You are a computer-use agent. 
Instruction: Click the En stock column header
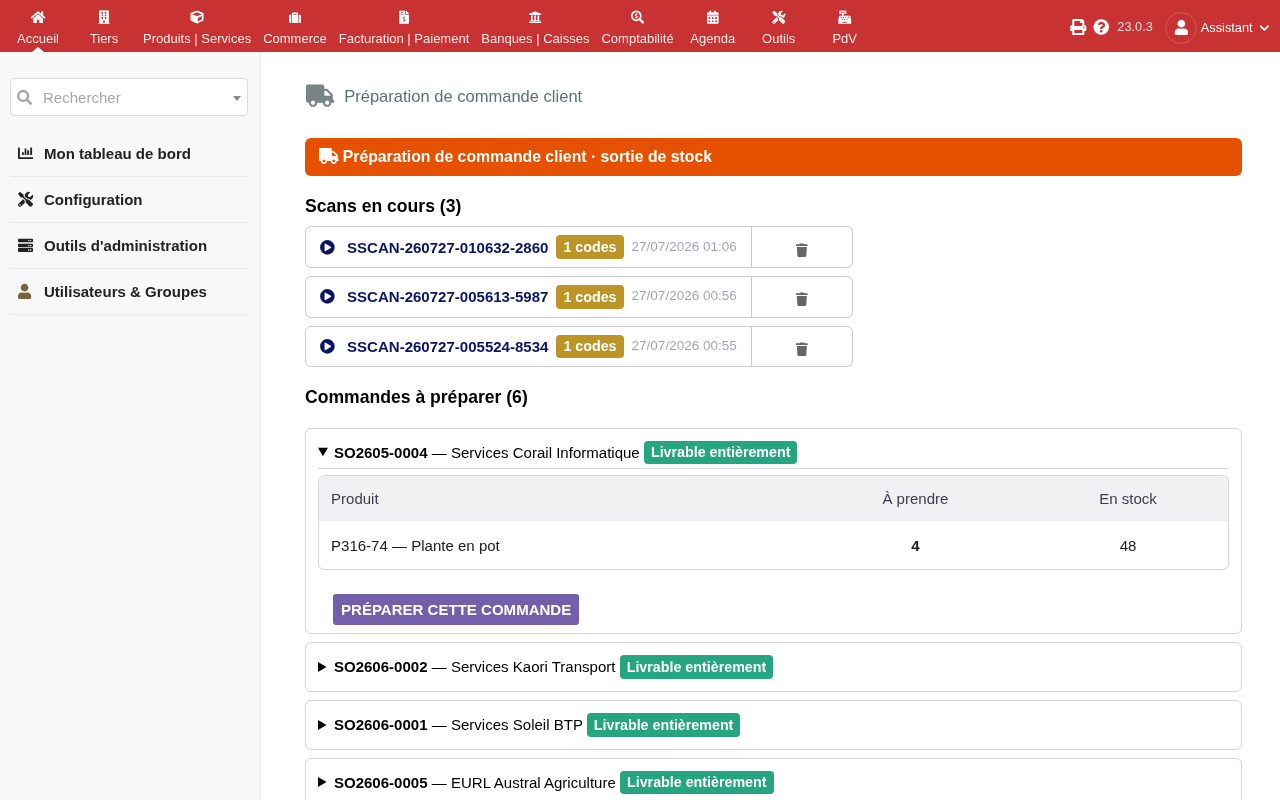pos(1128,498)
